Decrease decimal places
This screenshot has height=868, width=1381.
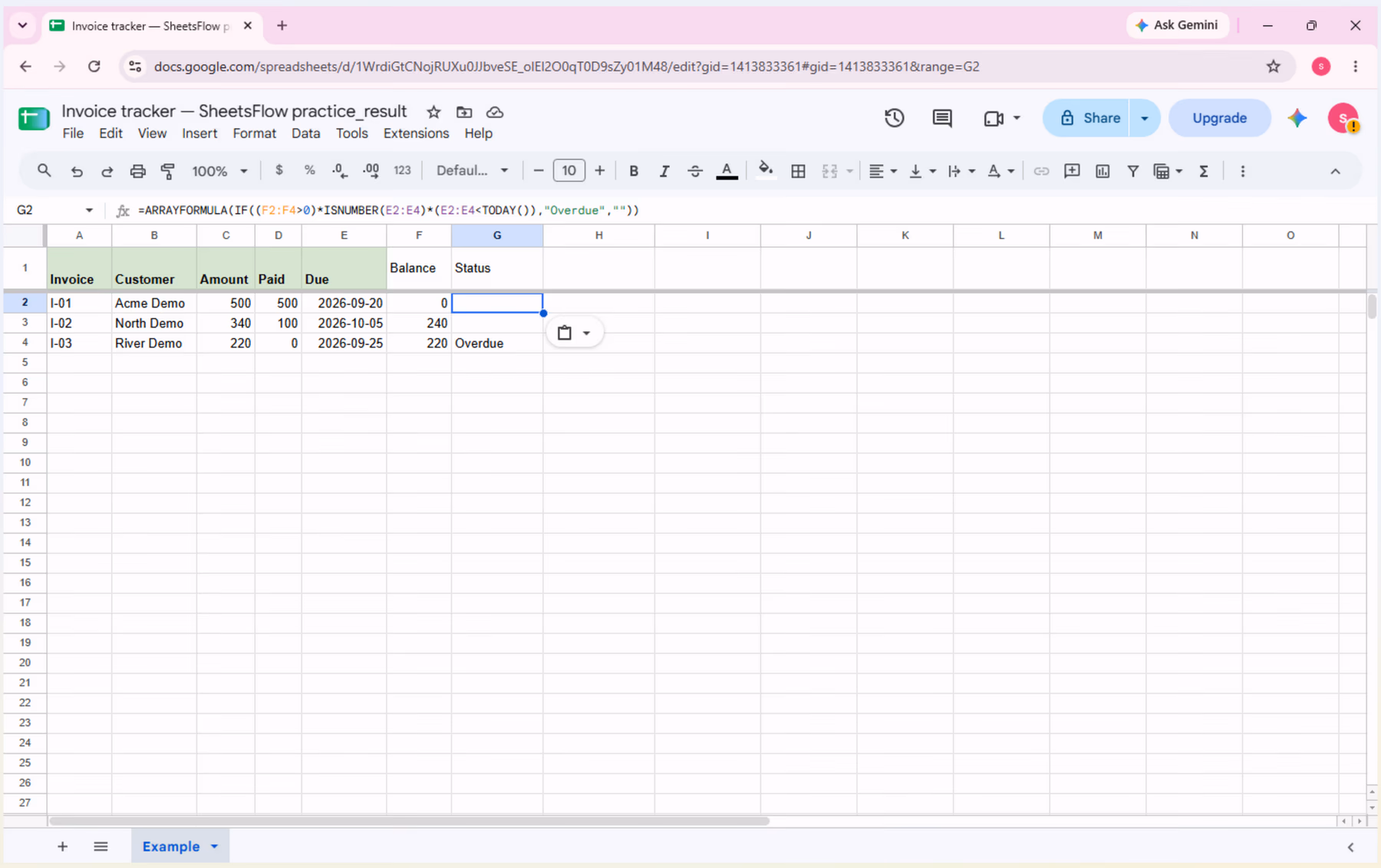340,171
